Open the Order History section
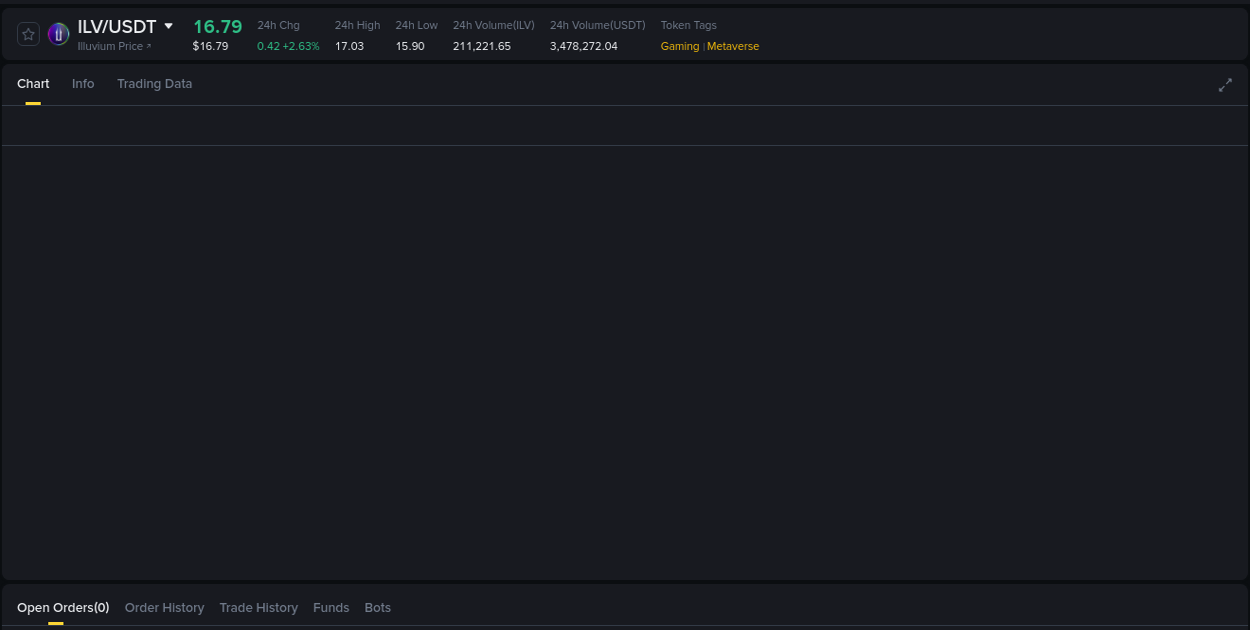The image size is (1250, 630). pos(164,607)
